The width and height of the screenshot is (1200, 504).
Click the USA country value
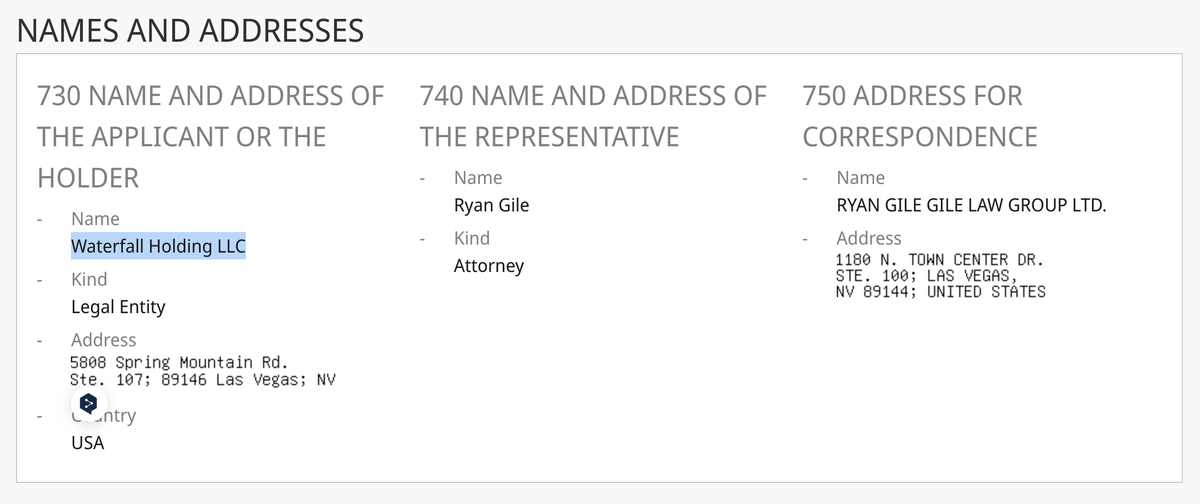88,442
